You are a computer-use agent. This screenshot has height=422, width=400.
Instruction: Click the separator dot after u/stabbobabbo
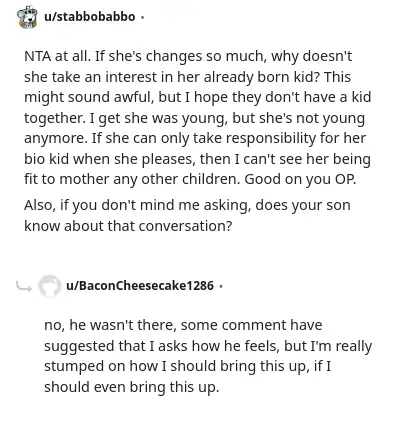point(143,17)
